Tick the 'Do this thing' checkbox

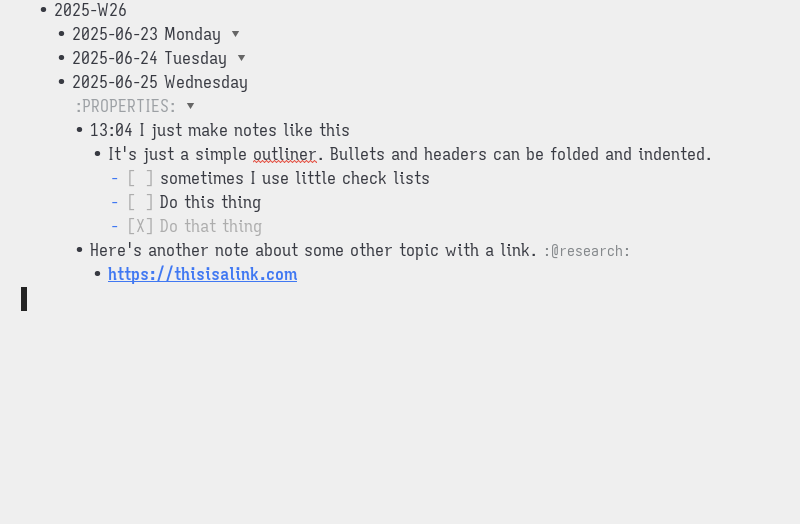pos(140,202)
